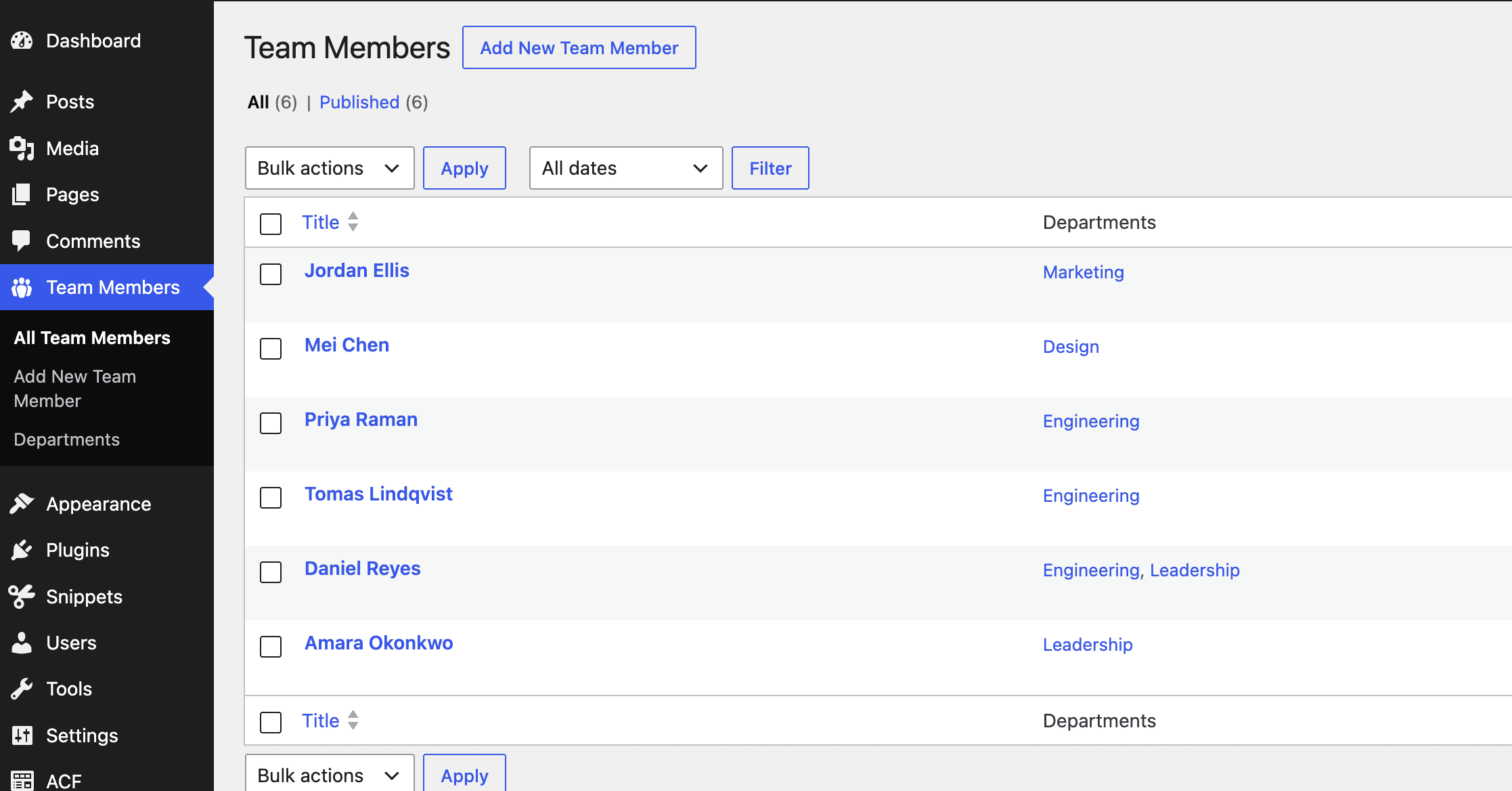Open the Tomas Lindqvist entry
Image resolution: width=1512 pixels, height=791 pixels.
click(x=378, y=494)
